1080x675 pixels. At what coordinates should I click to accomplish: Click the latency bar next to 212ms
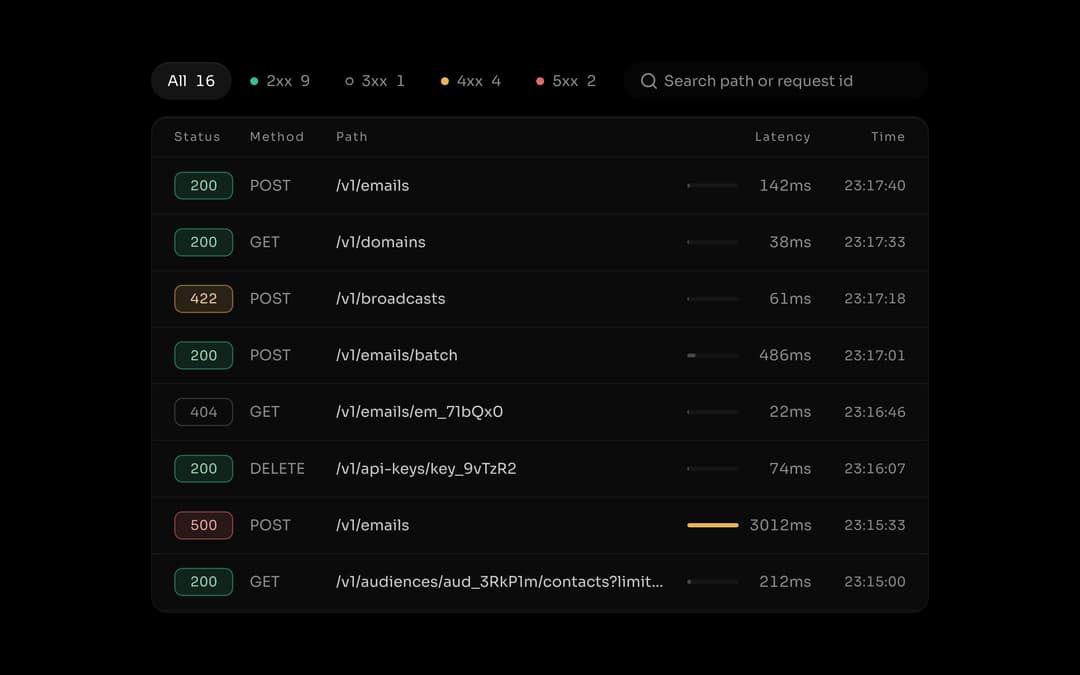coord(713,581)
